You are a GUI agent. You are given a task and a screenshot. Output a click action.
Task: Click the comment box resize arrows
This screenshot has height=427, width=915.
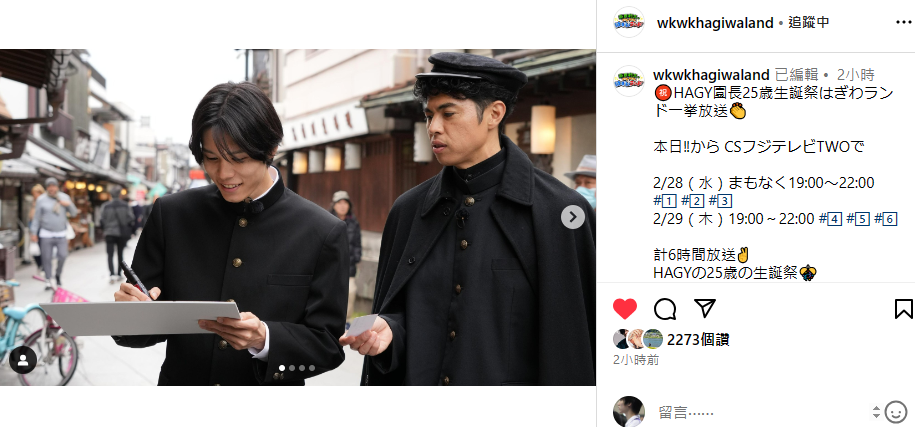point(876,412)
